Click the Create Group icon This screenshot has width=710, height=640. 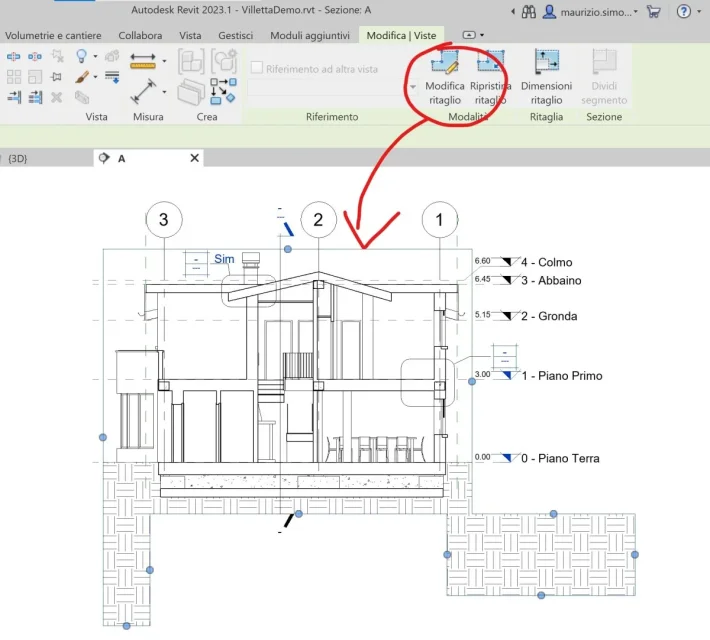point(224,61)
